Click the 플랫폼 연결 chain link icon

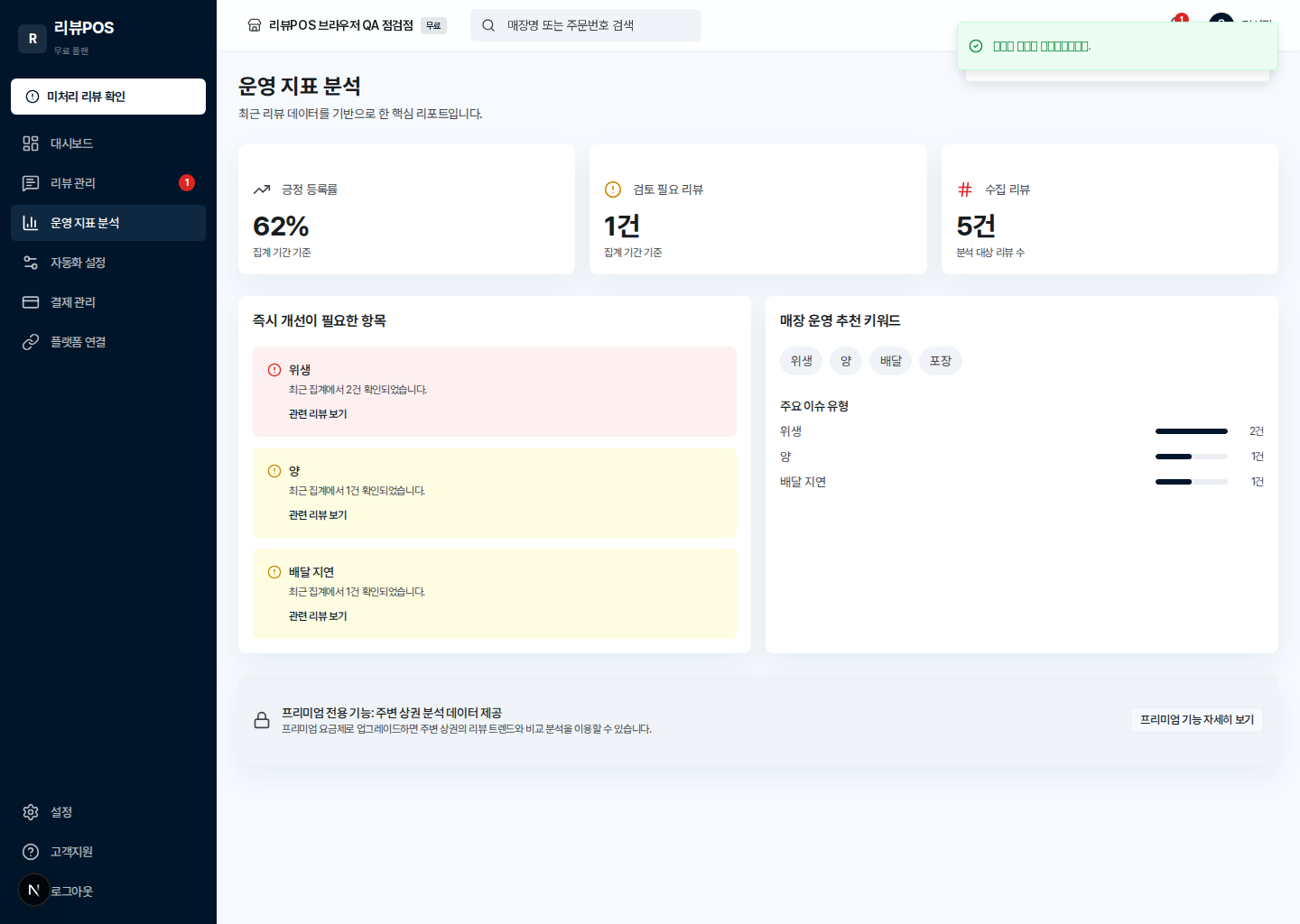pyautogui.click(x=30, y=341)
